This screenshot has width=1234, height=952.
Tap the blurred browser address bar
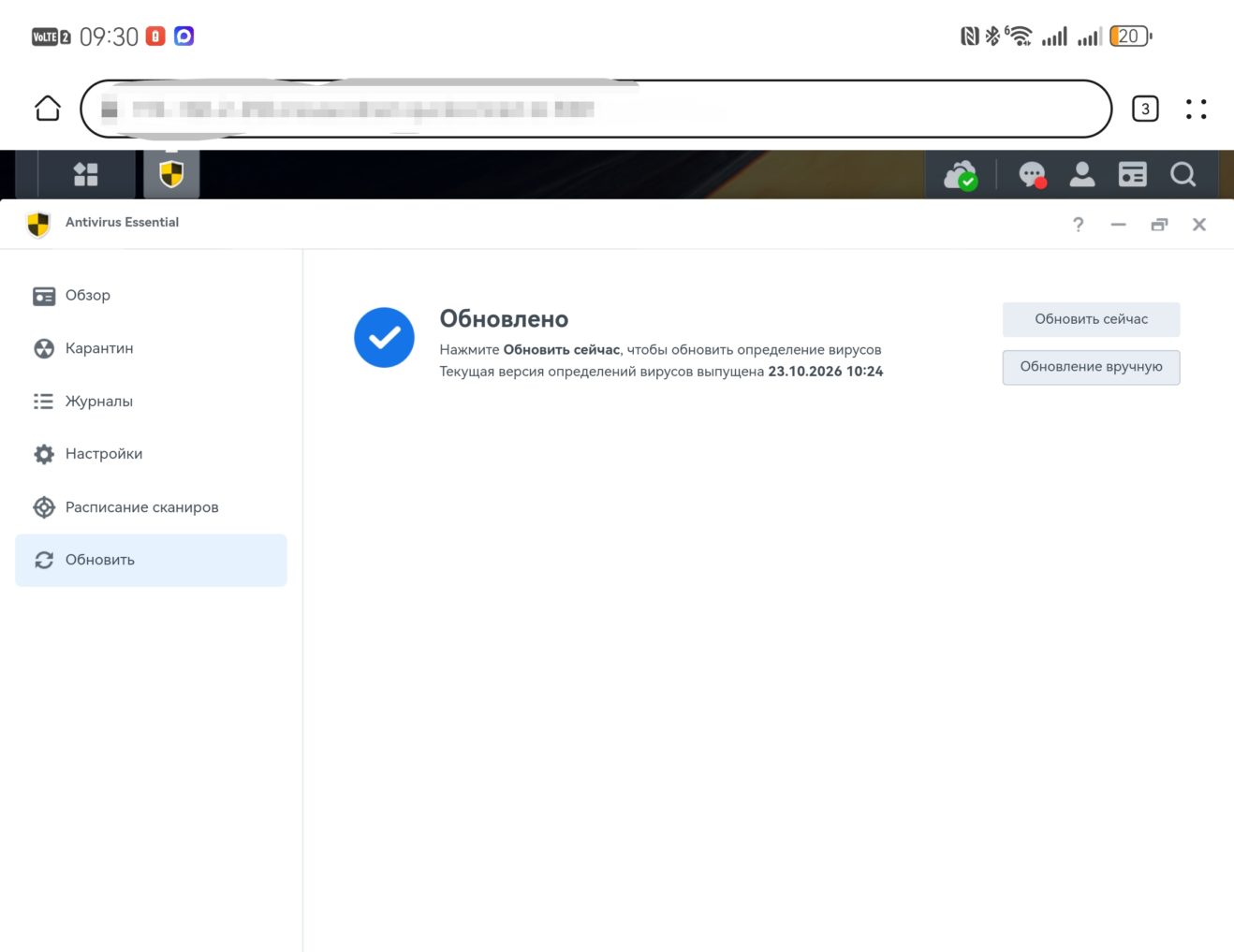[596, 109]
